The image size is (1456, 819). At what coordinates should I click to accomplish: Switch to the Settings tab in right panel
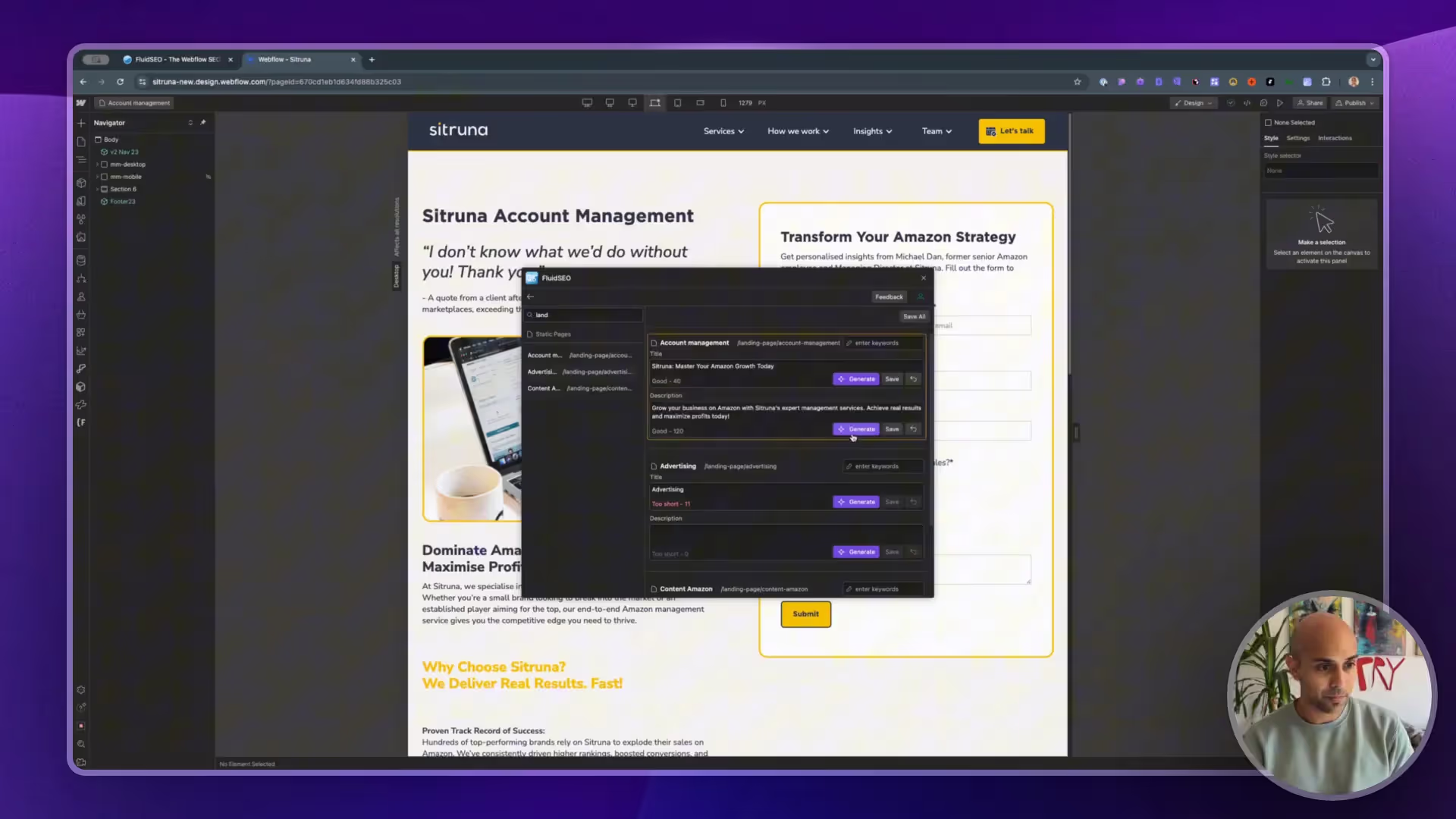1298,138
